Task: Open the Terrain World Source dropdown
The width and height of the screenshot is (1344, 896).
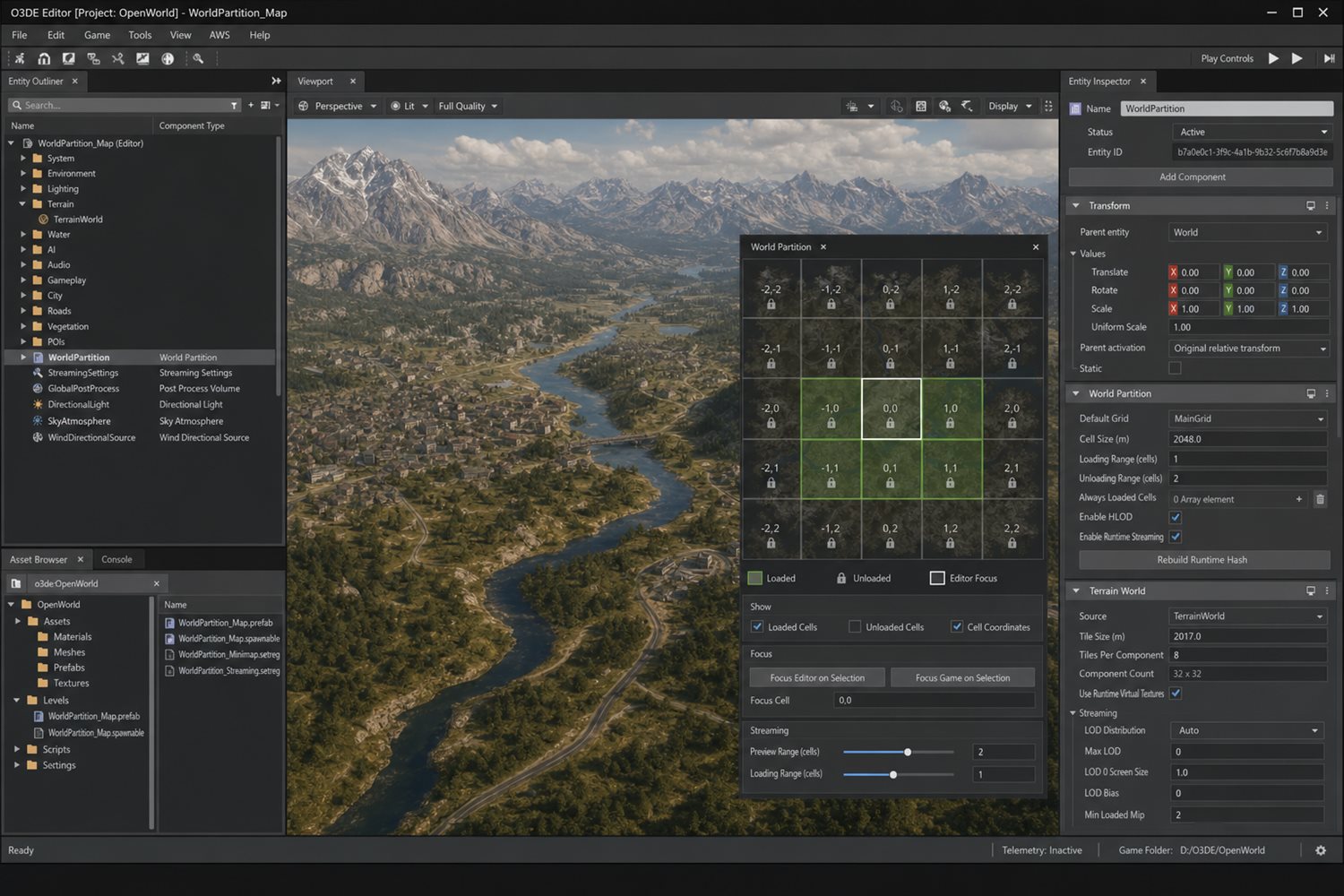Action: click(1248, 616)
